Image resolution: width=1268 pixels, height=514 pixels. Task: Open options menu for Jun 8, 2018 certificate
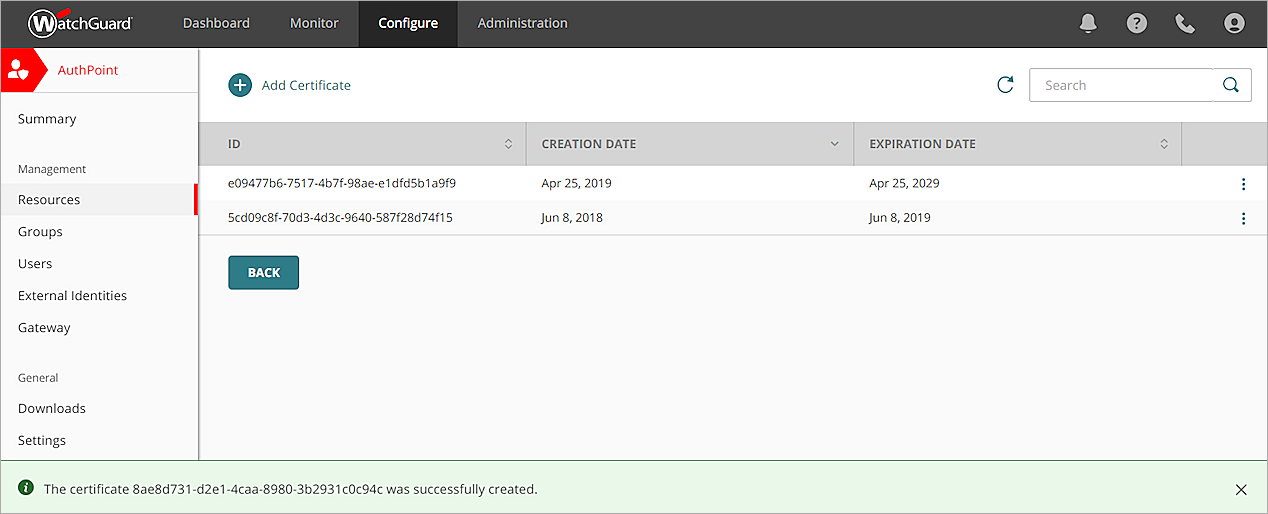pos(1243,218)
